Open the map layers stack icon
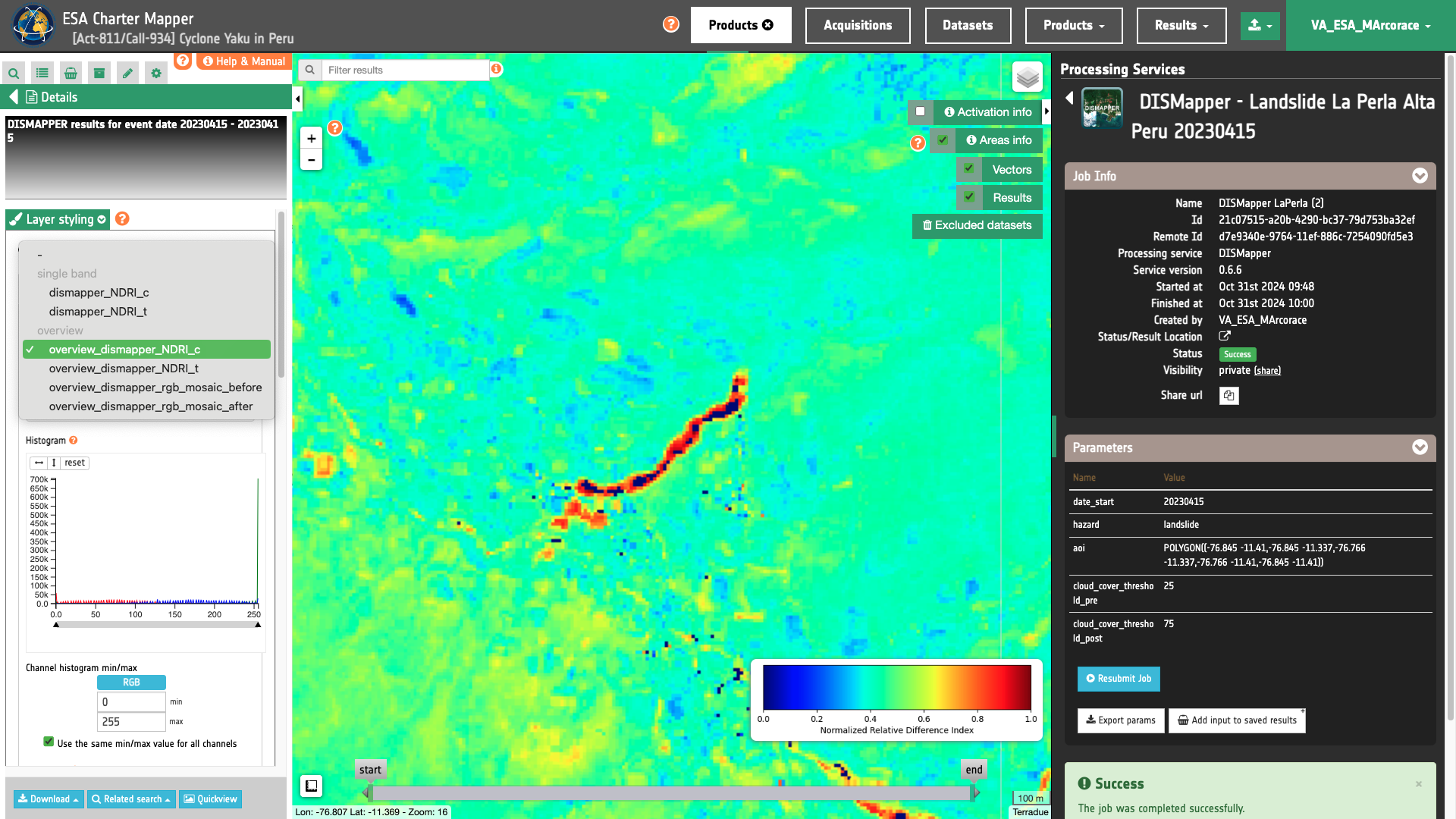 1028,77
